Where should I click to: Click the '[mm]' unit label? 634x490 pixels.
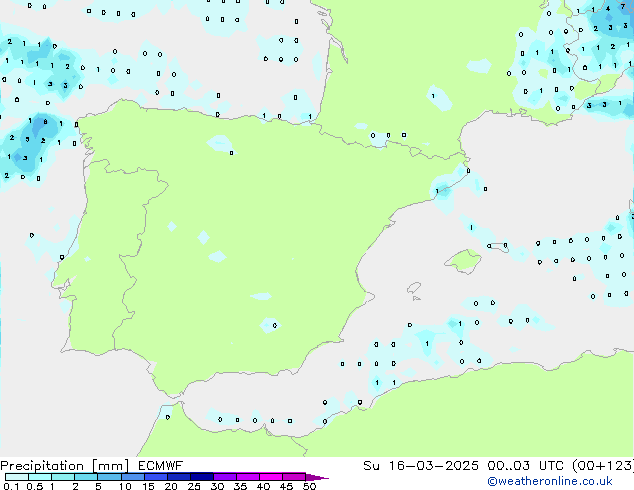click(x=111, y=466)
